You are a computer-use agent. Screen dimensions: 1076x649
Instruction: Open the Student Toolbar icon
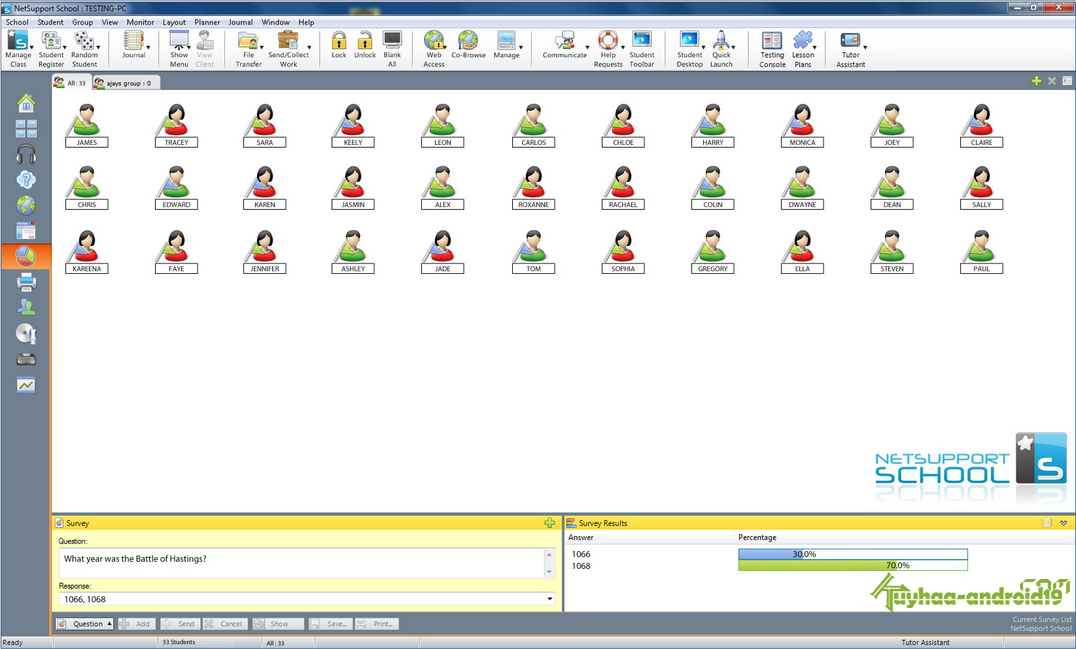(642, 49)
